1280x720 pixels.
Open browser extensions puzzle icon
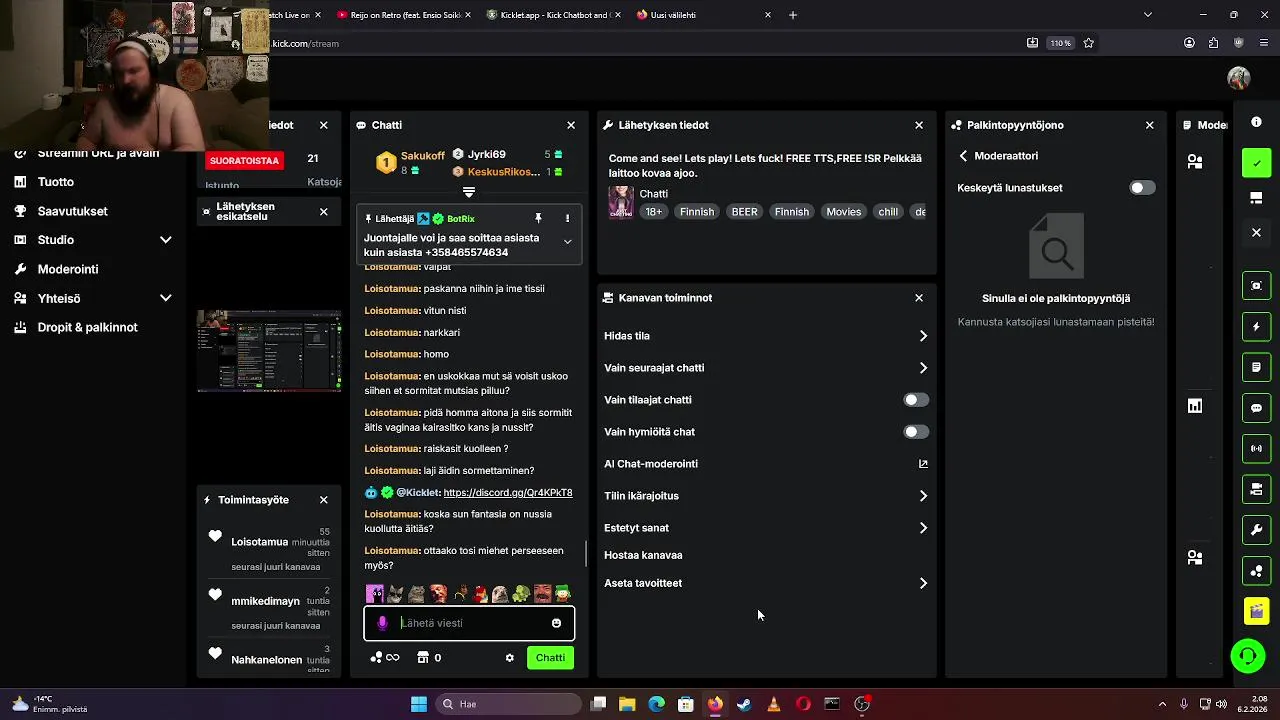click(x=1213, y=43)
